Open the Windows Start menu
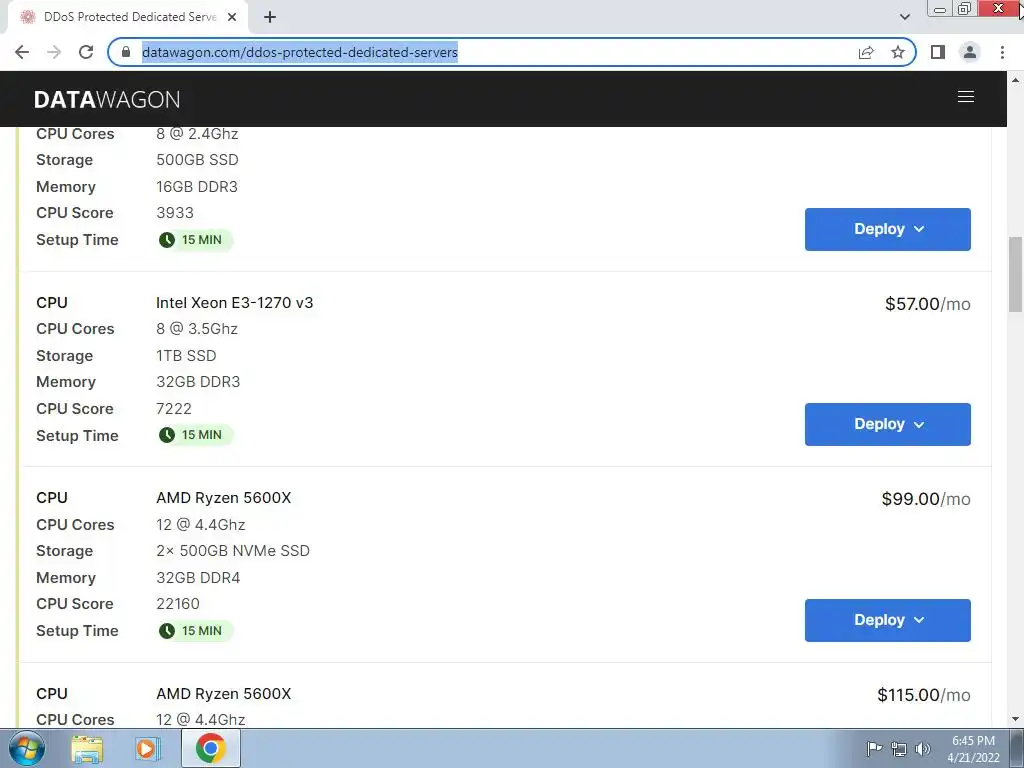Viewport: 1024px width, 768px height. tap(27, 748)
